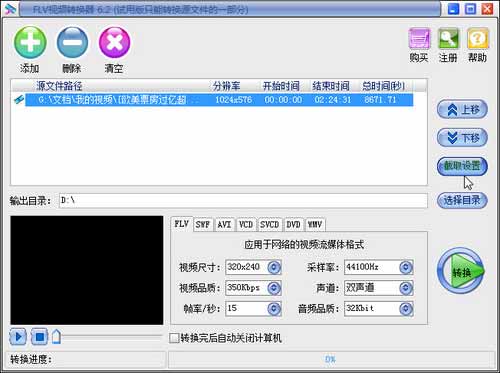The width and height of the screenshot is (500, 373).
Task: Enable 转换完后自动关闭计算机 checkbox
Action: coord(174,338)
